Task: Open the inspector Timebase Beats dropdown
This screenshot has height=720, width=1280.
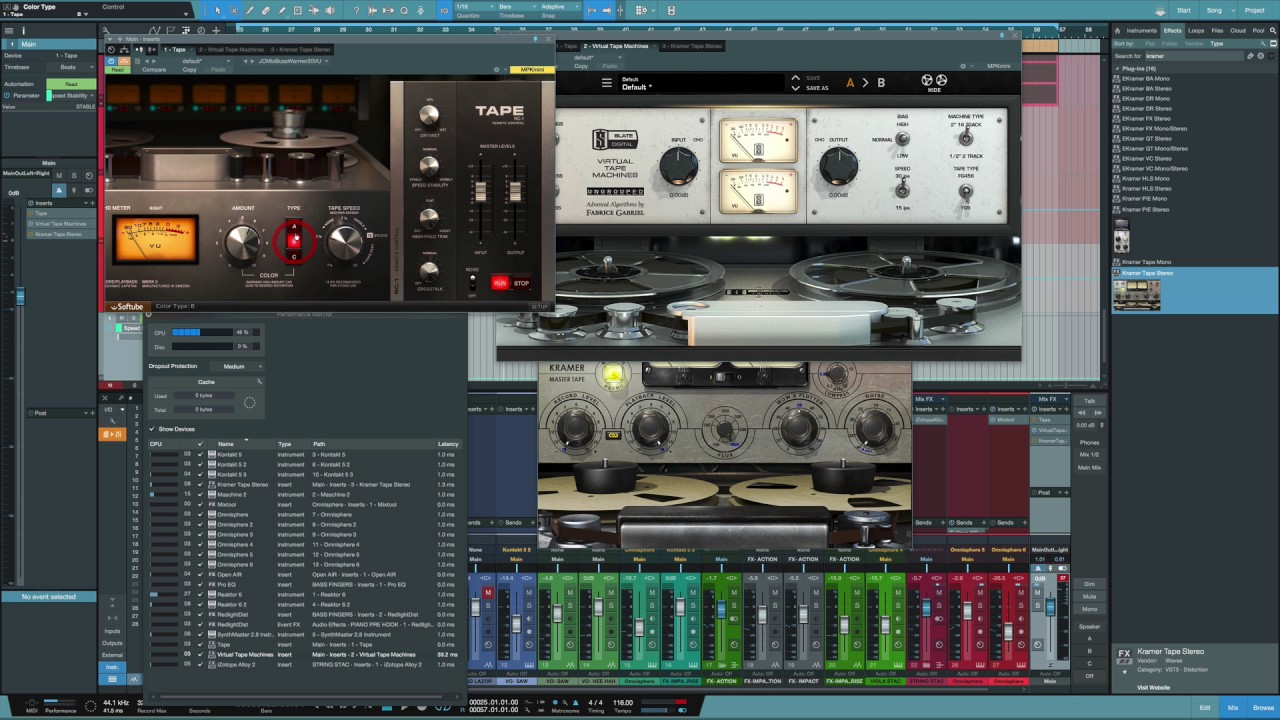Action: click(x=71, y=67)
